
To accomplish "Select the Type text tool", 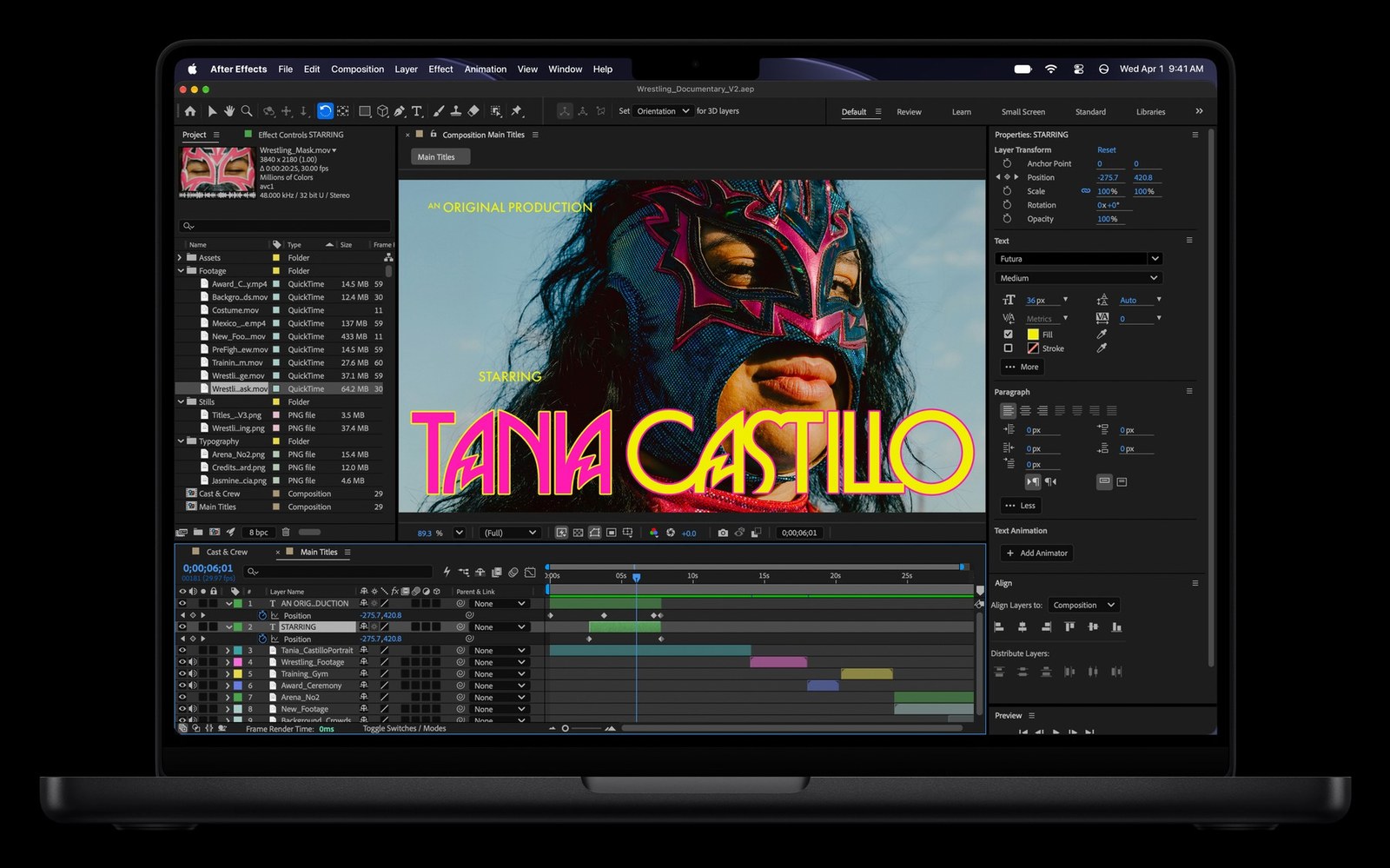I will [x=417, y=111].
